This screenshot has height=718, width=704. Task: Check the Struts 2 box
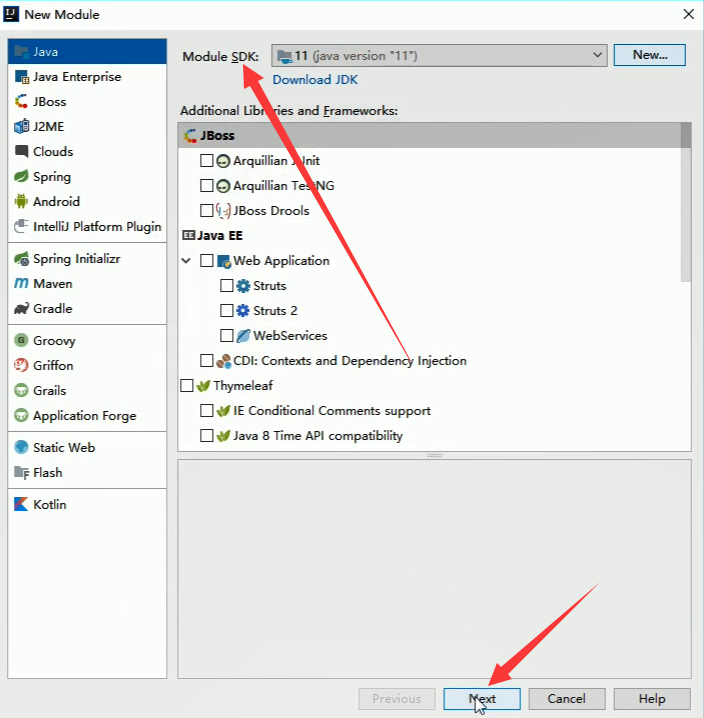pyautogui.click(x=227, y=310)
